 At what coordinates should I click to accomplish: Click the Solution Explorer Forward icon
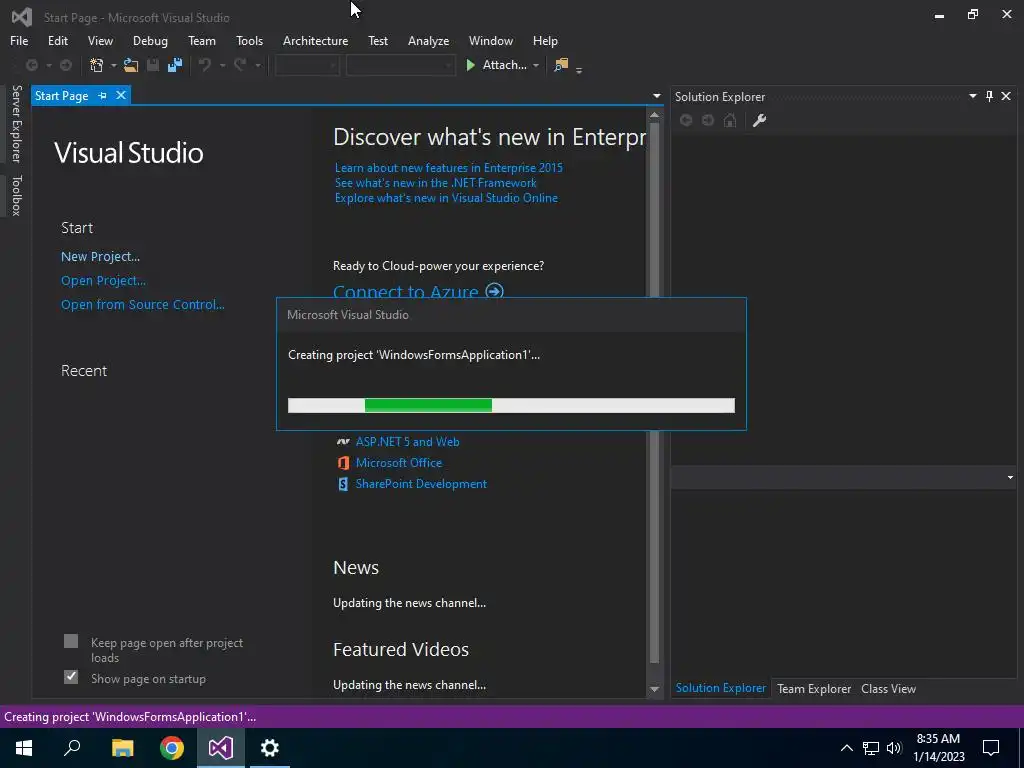click(x=708, y=120)
